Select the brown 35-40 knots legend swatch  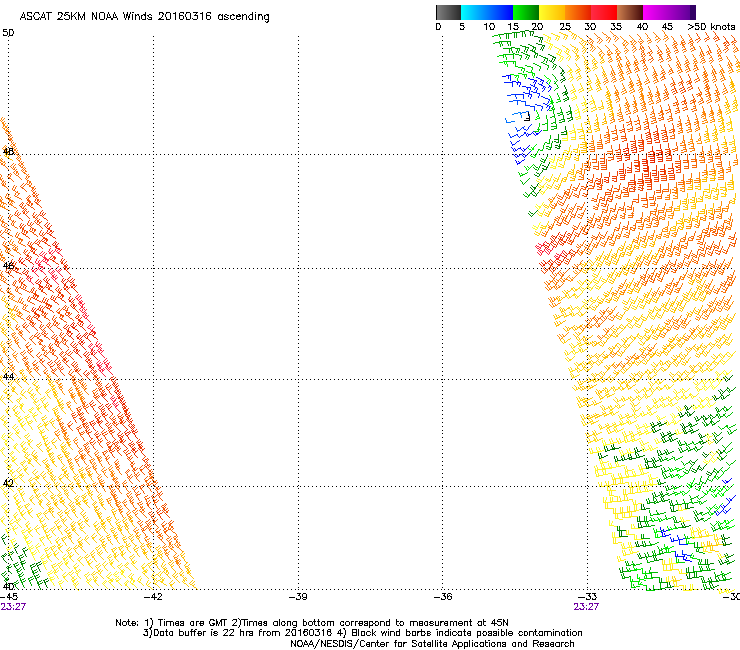(630, 12)
